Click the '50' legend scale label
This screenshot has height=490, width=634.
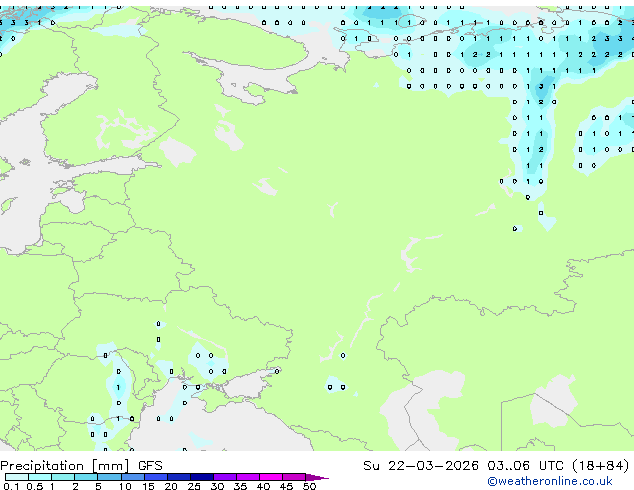tap(309, 486)
